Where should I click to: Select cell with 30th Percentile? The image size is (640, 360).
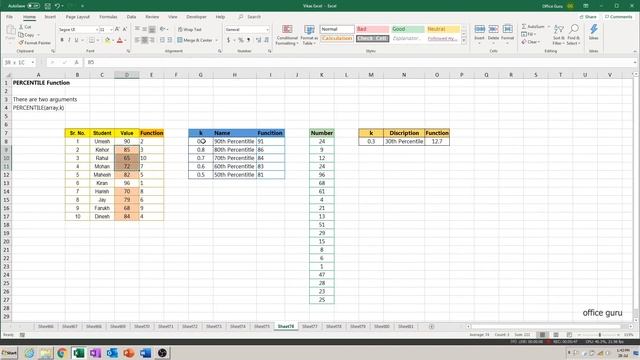(404, 141)
